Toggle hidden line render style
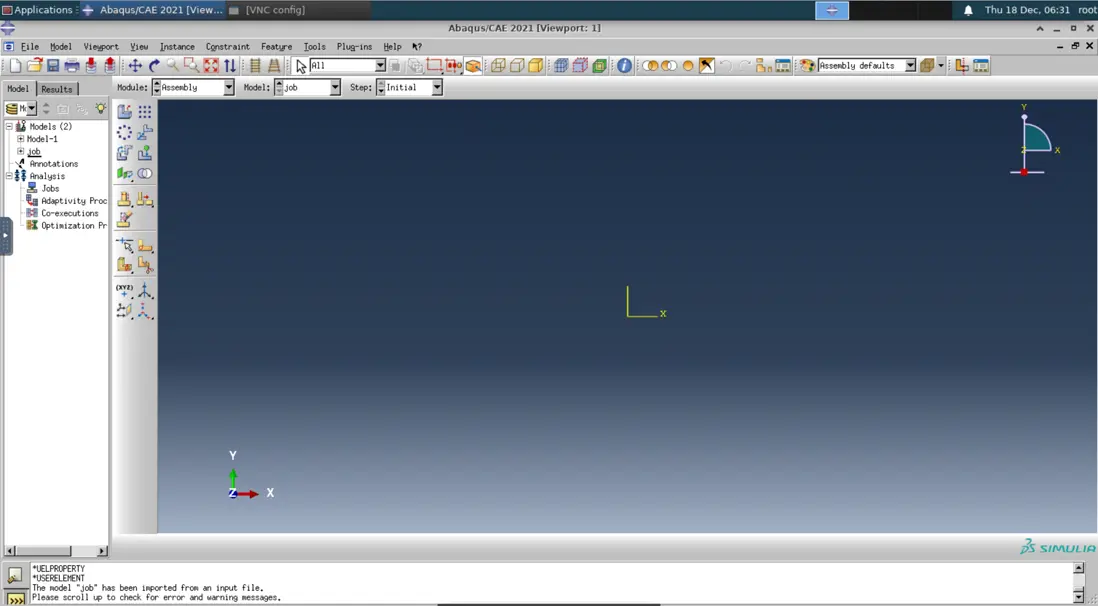The width and height of the screenshot is (1098, 606). click(x=517, y=66)
